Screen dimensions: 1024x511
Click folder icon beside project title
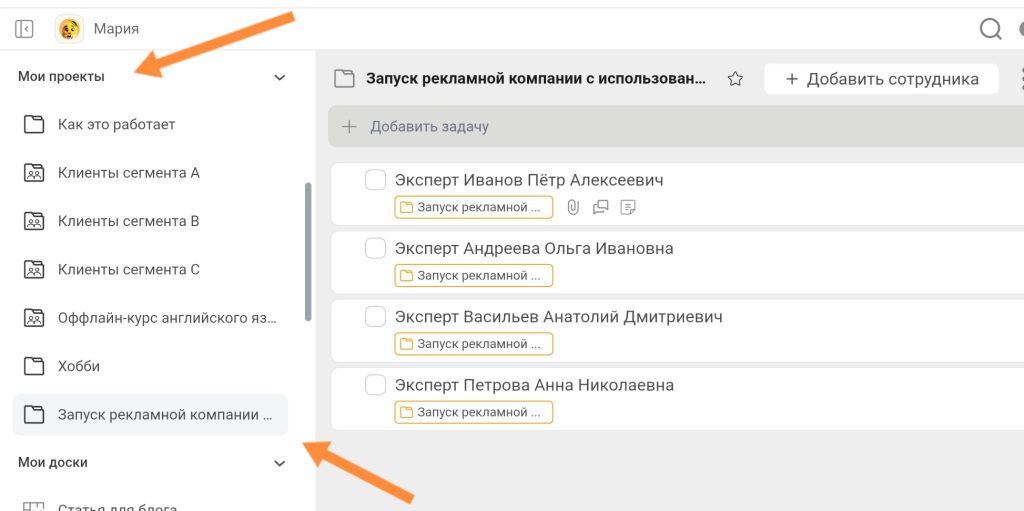click(x=344, y=79)
